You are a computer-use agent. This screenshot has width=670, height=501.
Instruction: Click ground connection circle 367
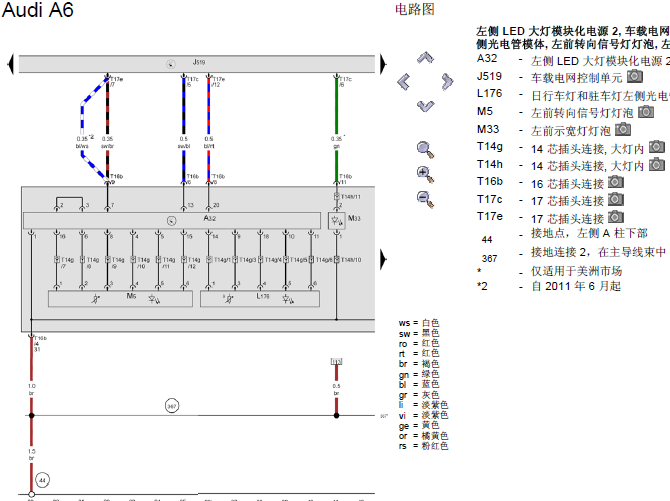(x=172, y=406)
